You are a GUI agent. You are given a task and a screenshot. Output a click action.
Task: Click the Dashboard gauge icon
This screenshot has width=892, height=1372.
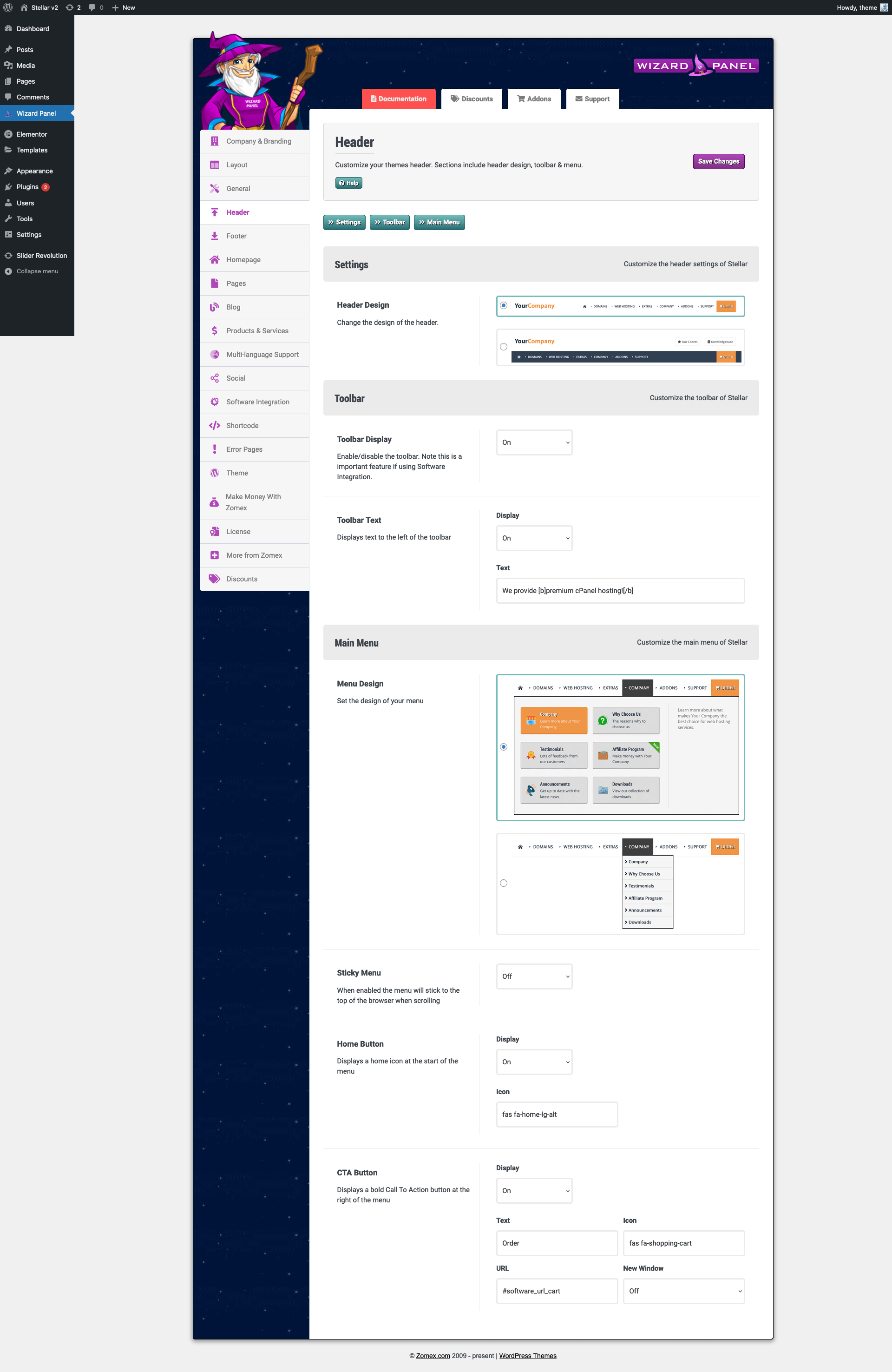[x=8, y=29]
